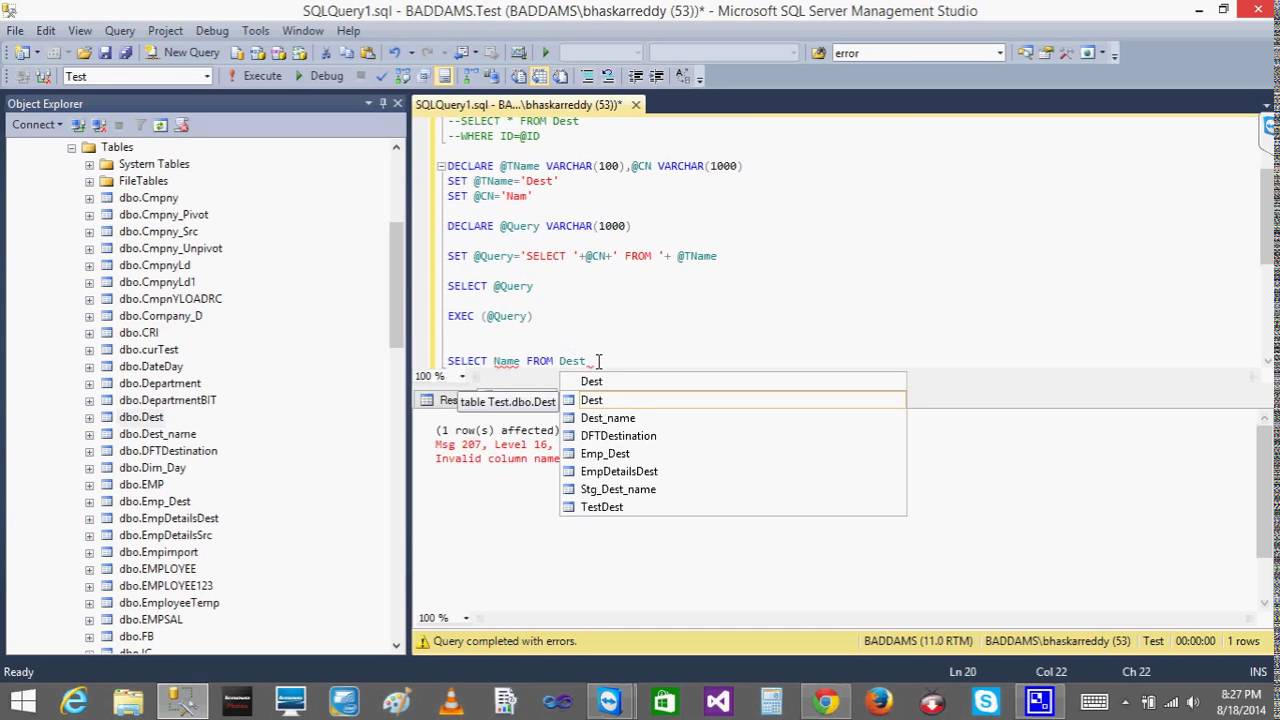The height and width of the screenshot is (720, 1280).
Task: Open the editor 100 % zoom dropdown
Action: (462, 376)
